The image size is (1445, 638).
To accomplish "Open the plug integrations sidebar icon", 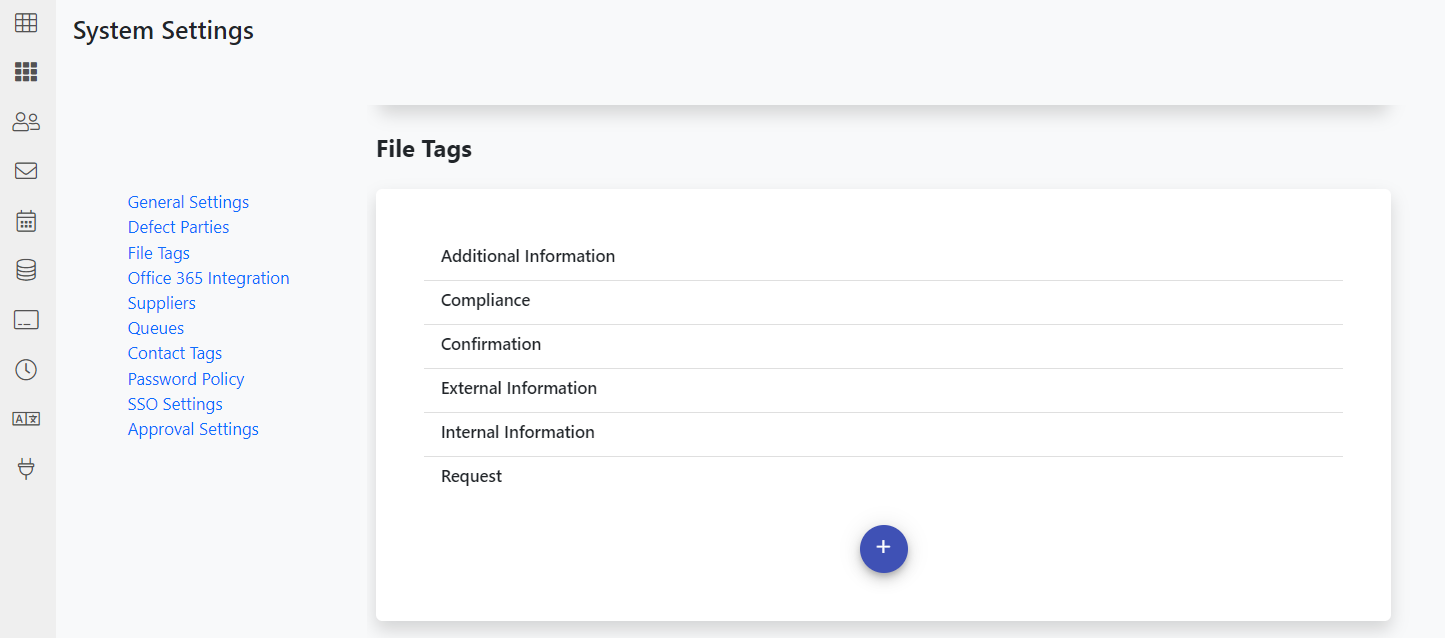I will [26, 468].
